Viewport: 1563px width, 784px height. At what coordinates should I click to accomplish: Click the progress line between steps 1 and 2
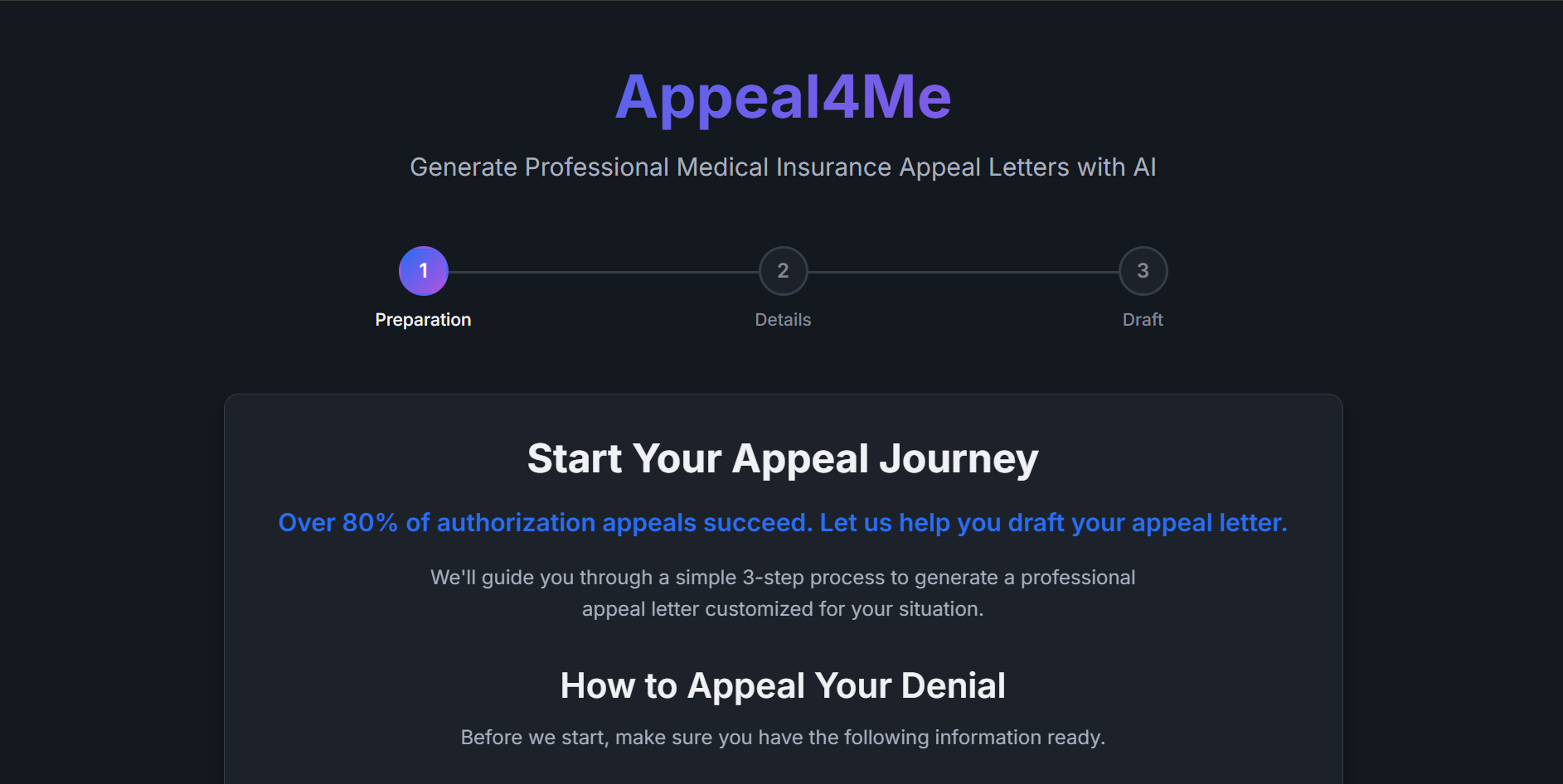click(x=603, y=270)
